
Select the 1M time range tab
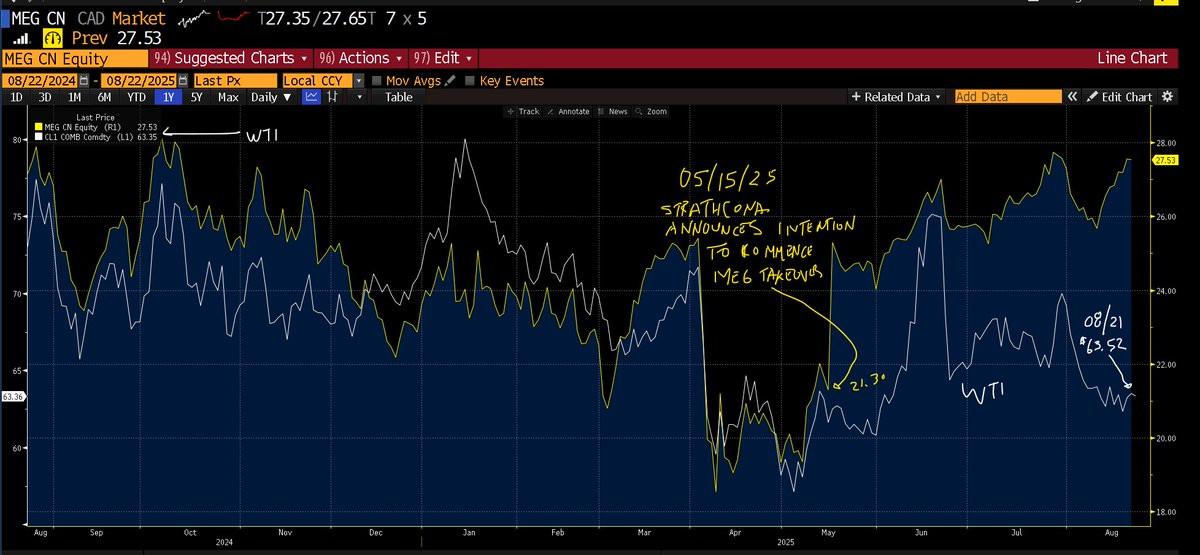point(74,97)
